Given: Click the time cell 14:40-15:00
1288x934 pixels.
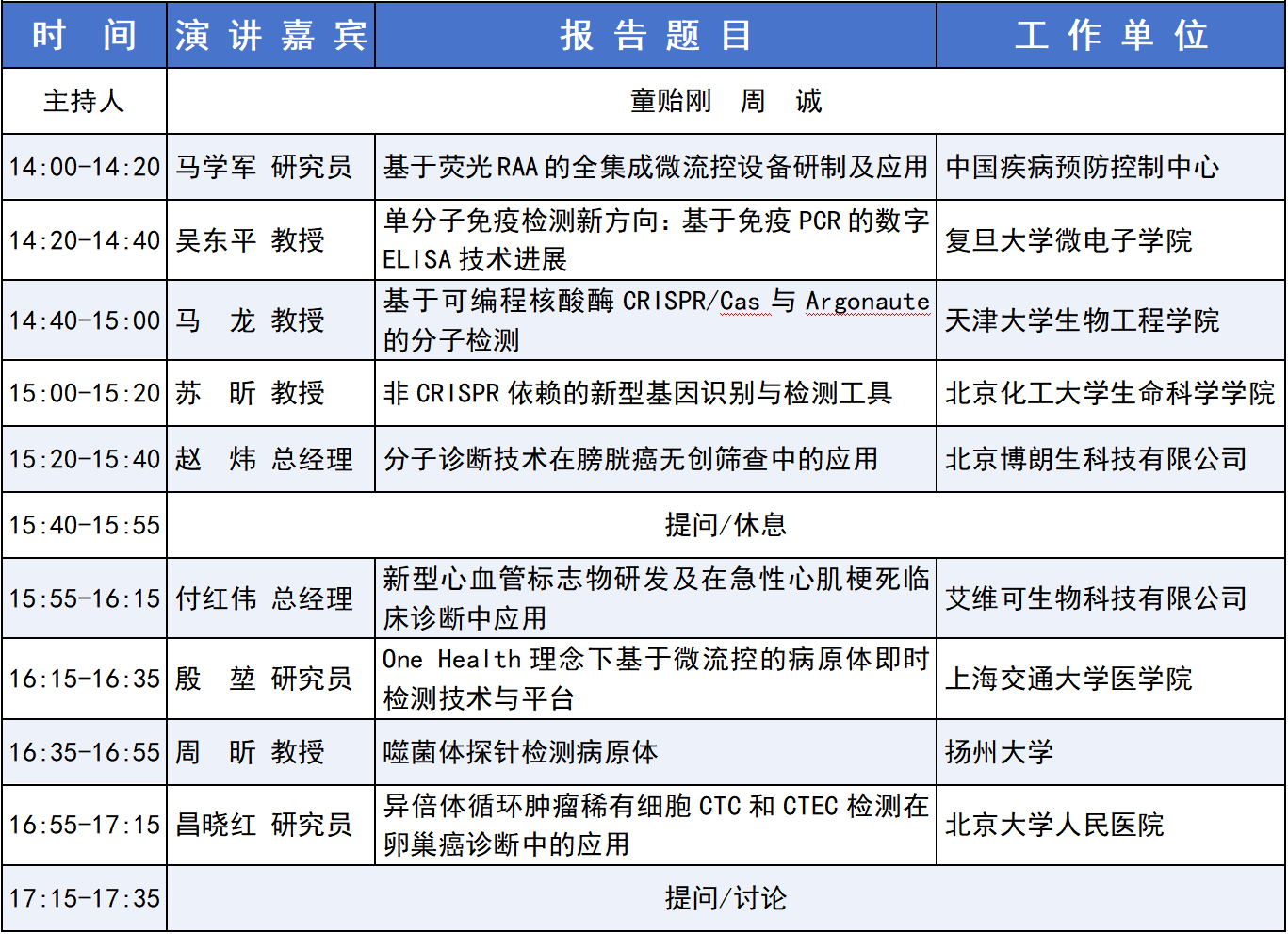Looking at the screenshot, I should 84,320.
